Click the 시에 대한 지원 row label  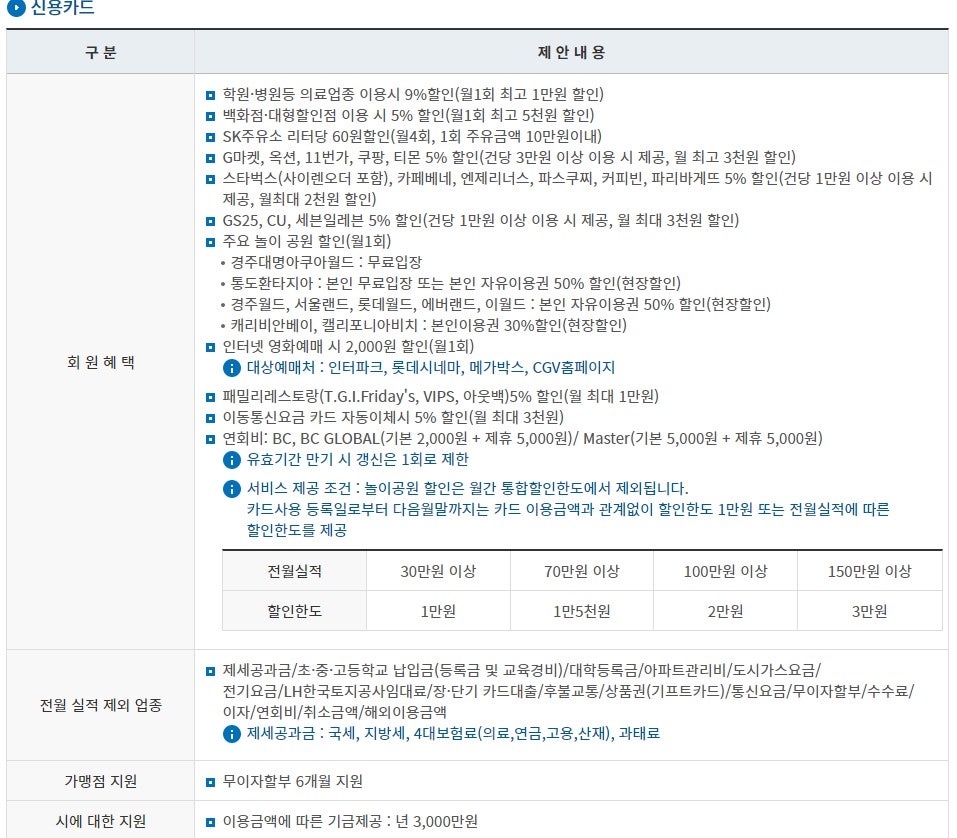click(x=101, y=822)
